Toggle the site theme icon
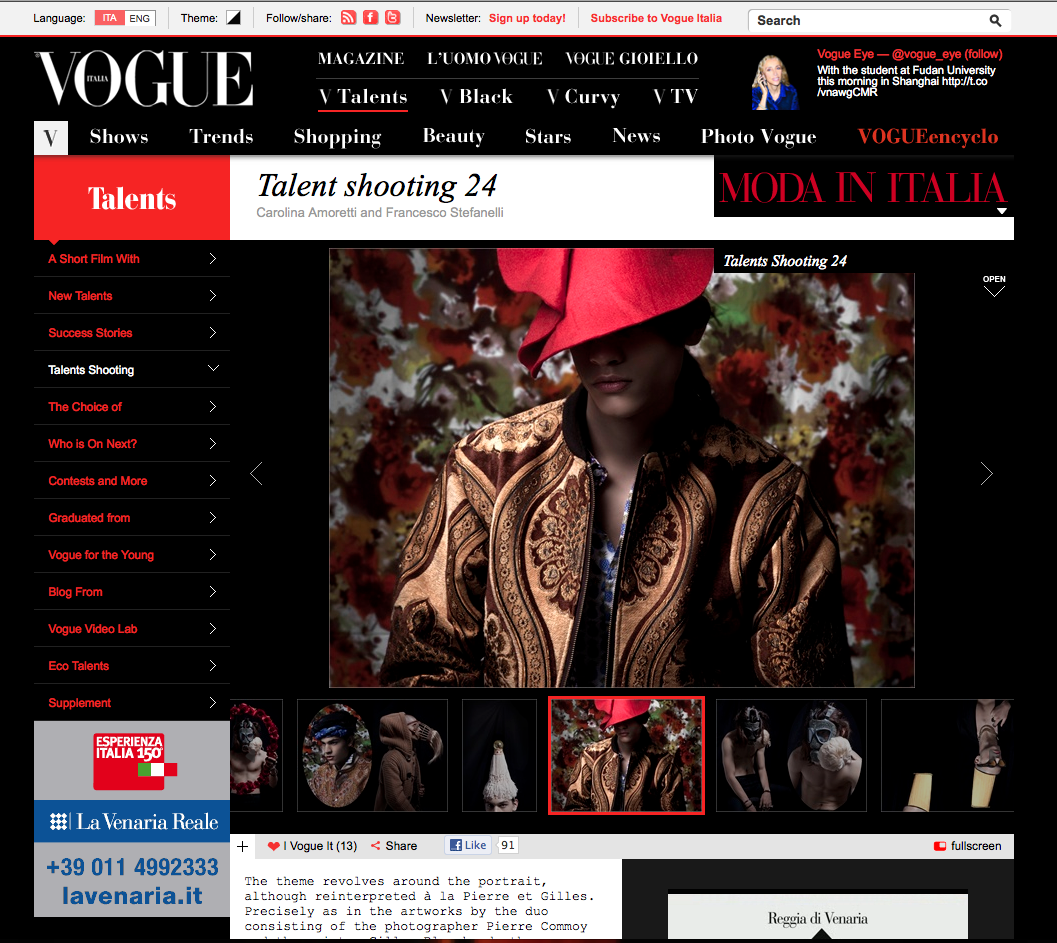The image size is (1057, 943). 233,18
